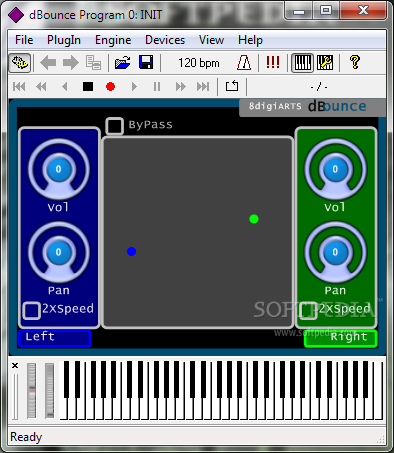
Task: Click the fast forward button
Action: (x=180, y=87)
